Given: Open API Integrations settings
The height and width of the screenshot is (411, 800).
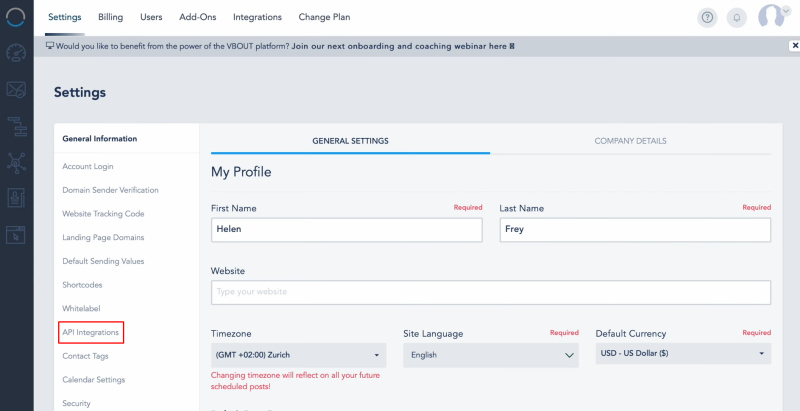Looking at the screenshot, I should point(90,332).
